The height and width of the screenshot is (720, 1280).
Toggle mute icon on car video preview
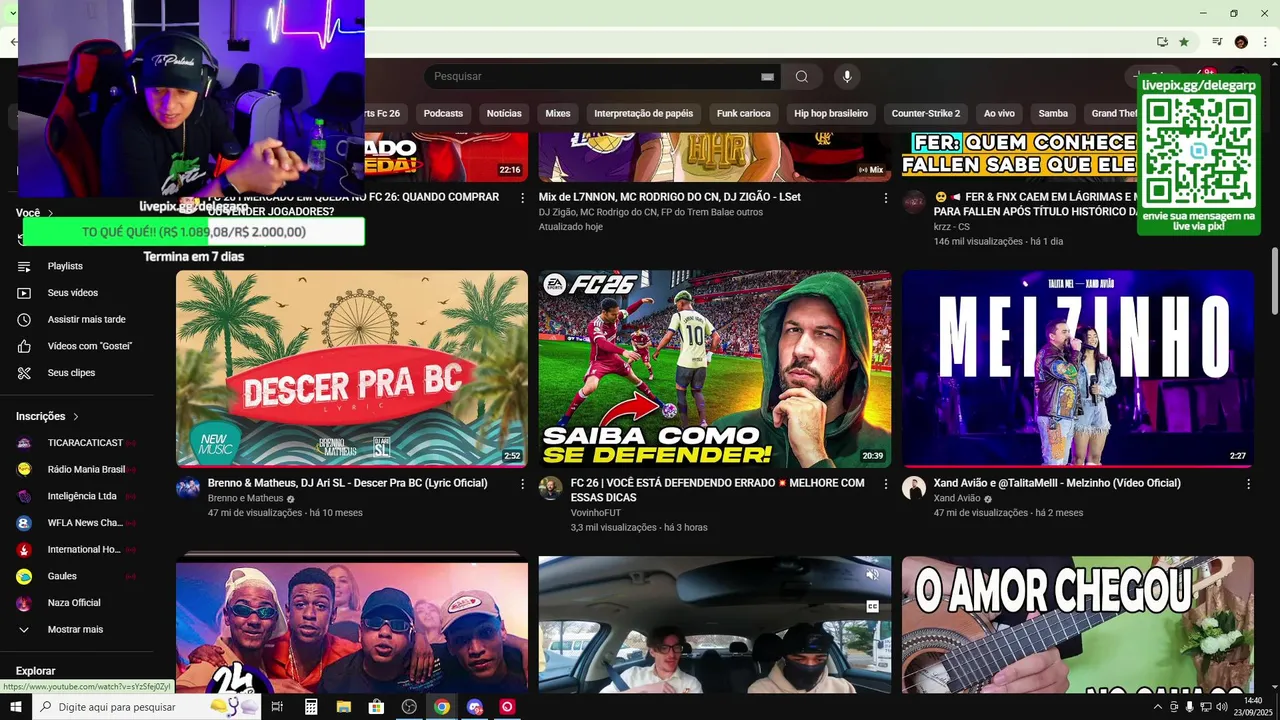coord(872,574)
